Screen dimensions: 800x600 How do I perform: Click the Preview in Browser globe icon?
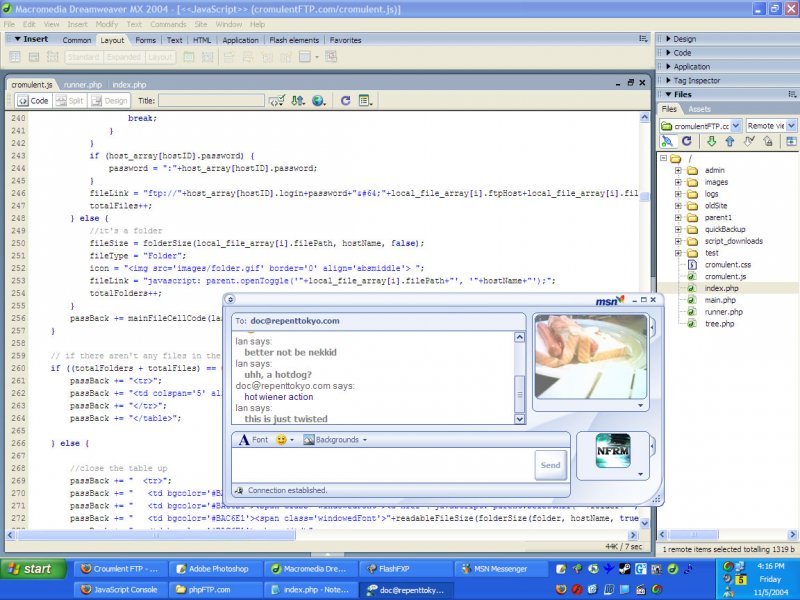pyautogui.click(x=319, y=101)
